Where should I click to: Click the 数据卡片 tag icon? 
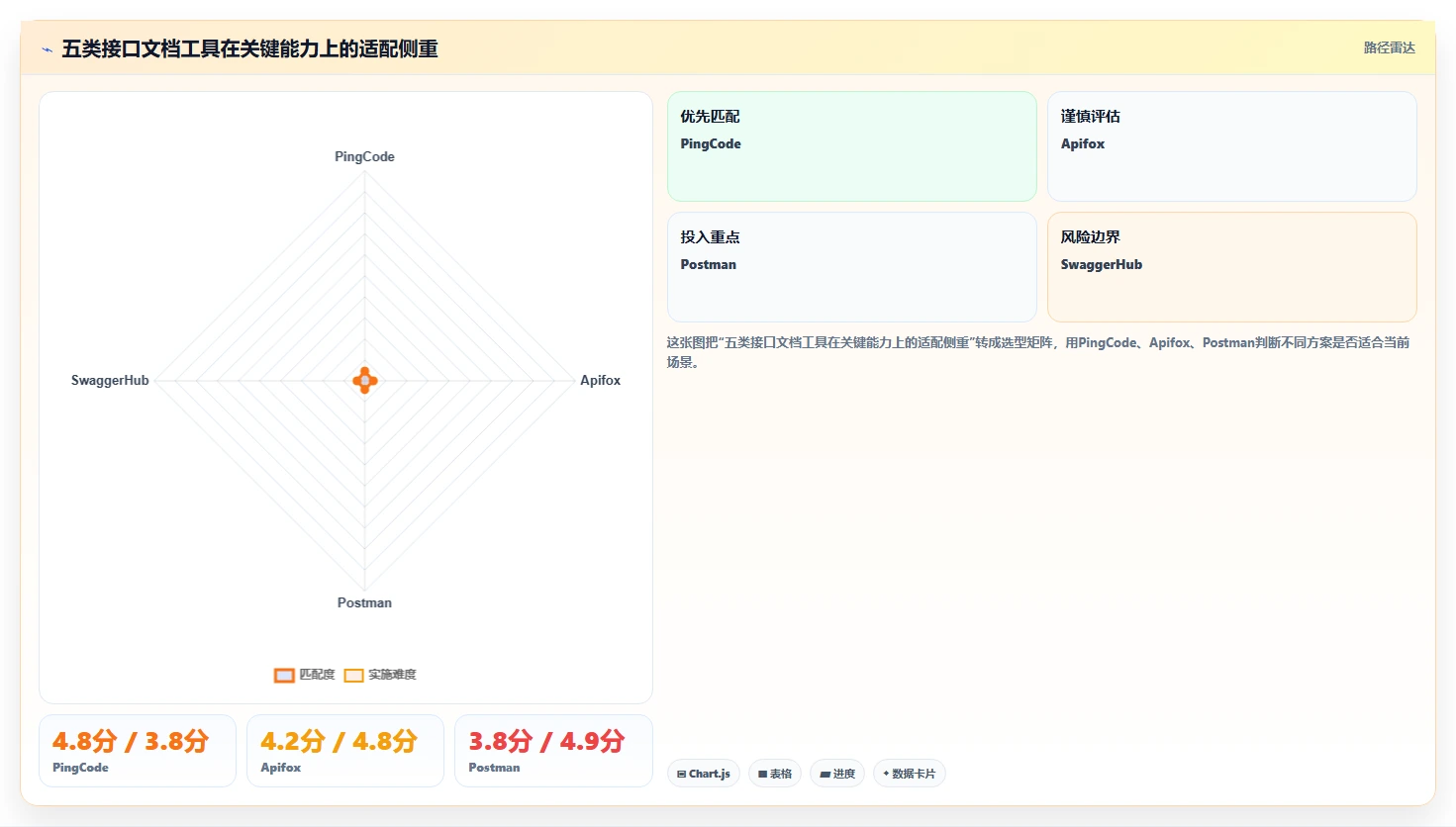(x=886, y=774)
